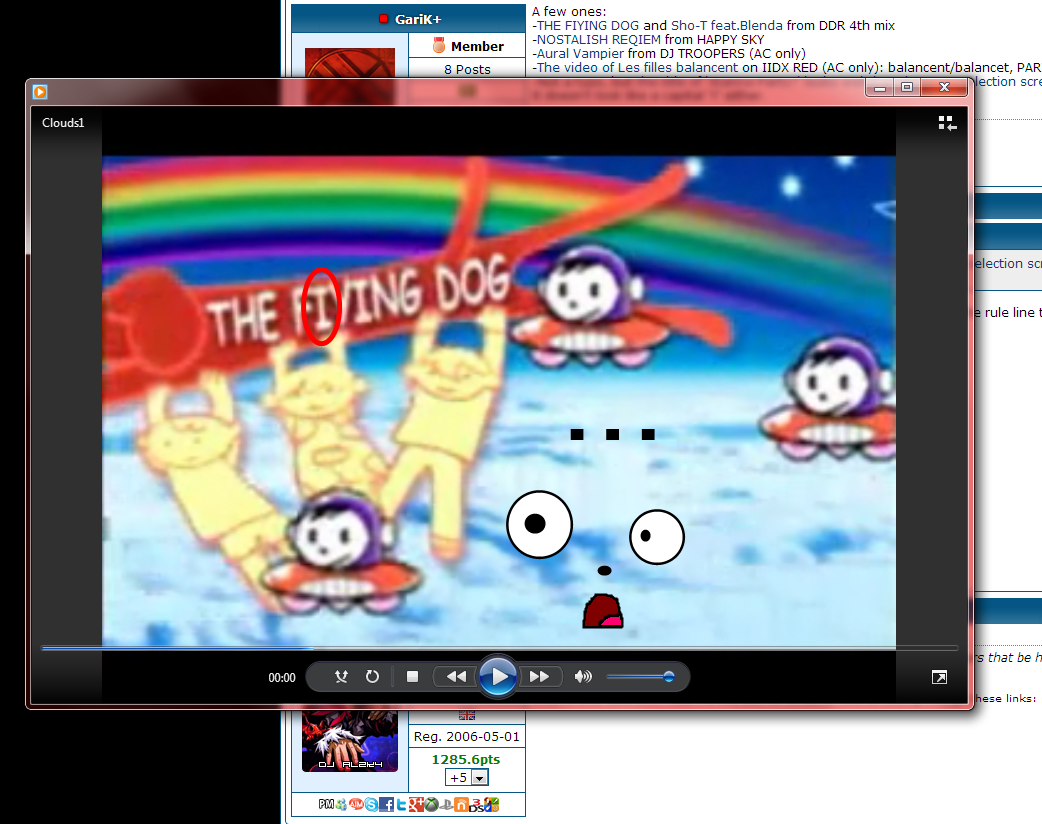This screenshot has height=824, width=1042.
Task: Click the colorful four-square icon
Action: pos(491,805)
